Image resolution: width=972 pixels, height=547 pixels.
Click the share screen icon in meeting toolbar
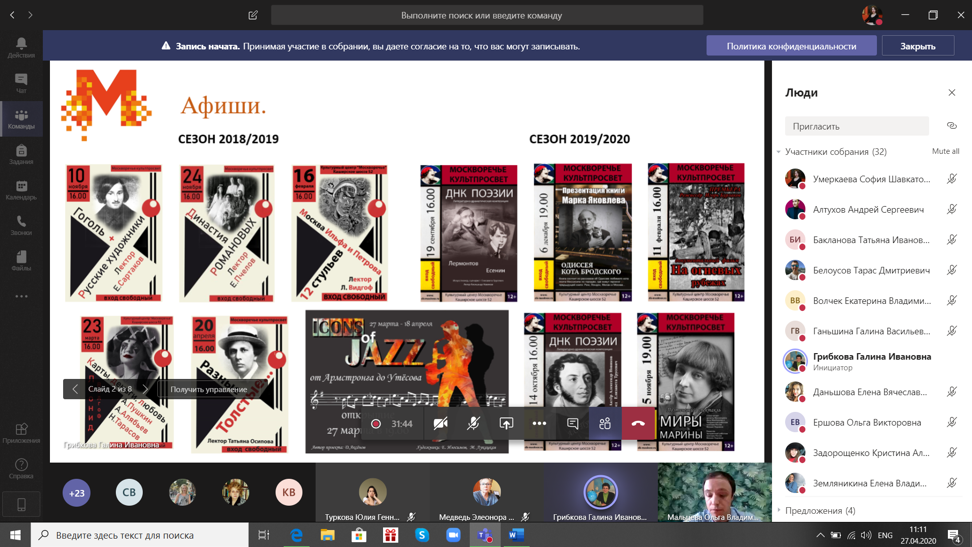506,424
